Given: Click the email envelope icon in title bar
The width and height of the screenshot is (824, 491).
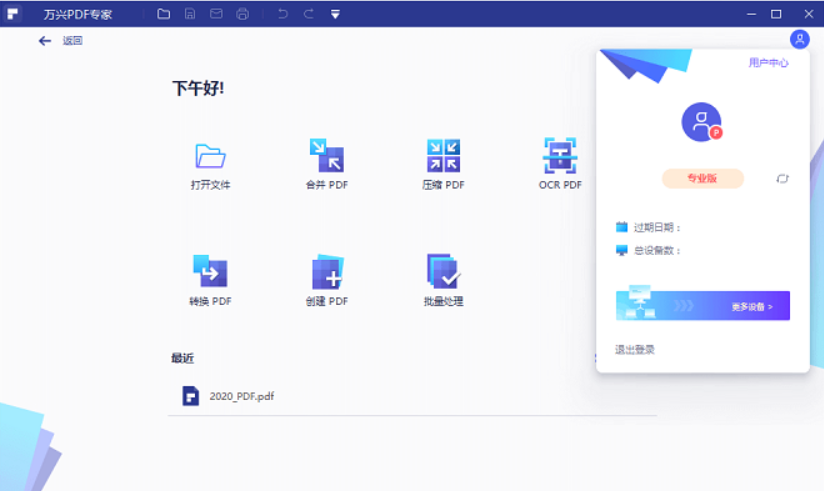Looking at the screenshot, I should (x=216, y=14).
